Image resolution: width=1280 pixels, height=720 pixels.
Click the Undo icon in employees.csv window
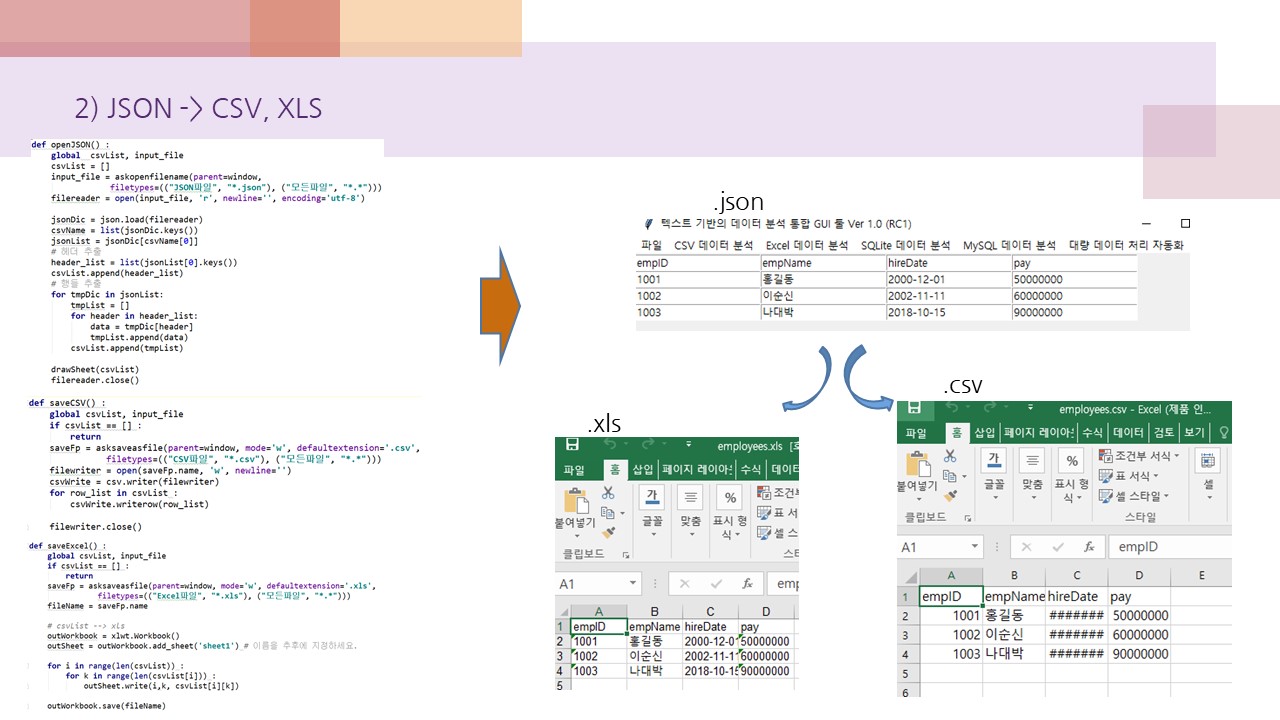(953, 406)
